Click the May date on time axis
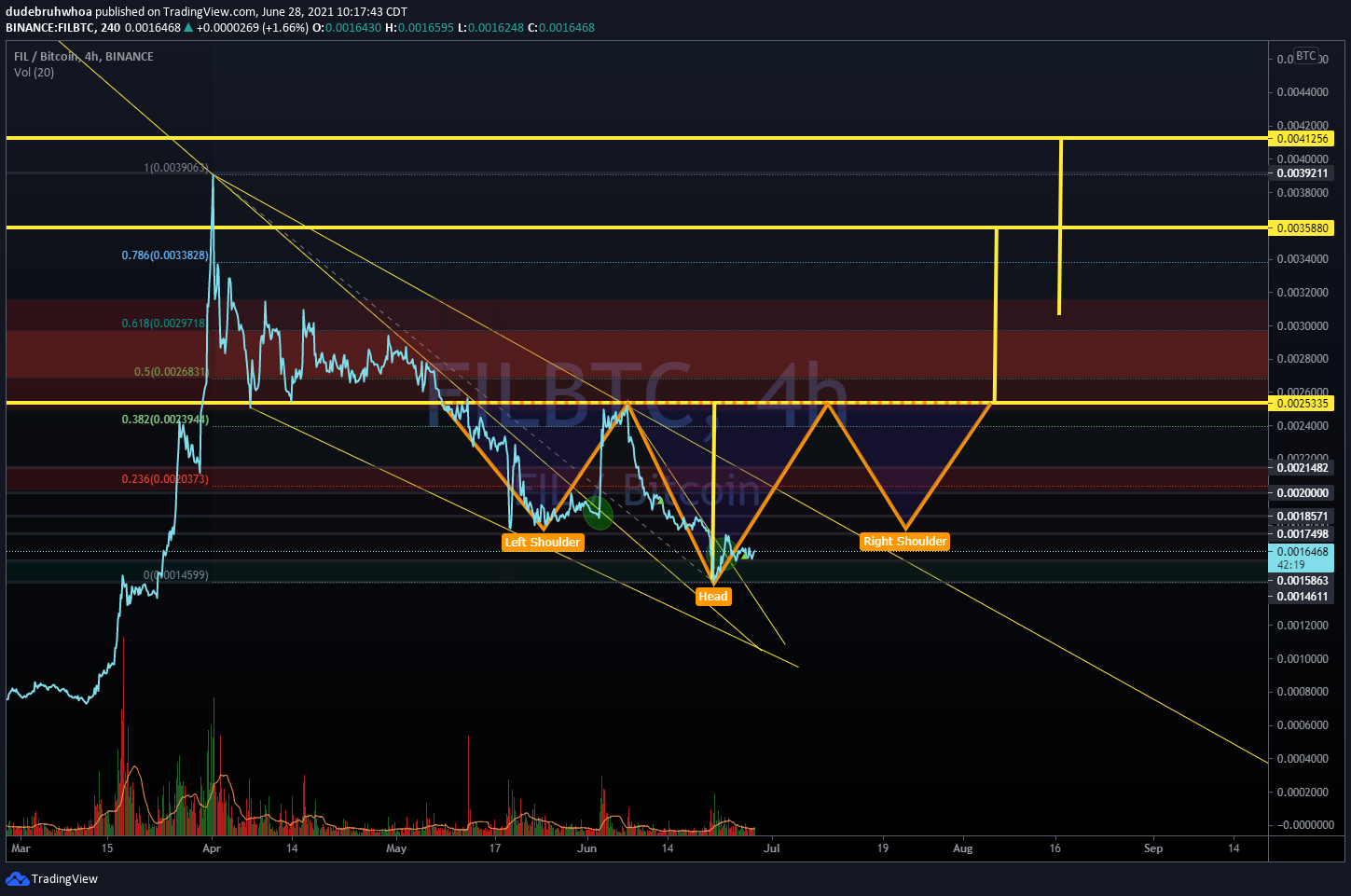Image resolution: width=1351 pixels, height=896 pixels. (396, 848)
